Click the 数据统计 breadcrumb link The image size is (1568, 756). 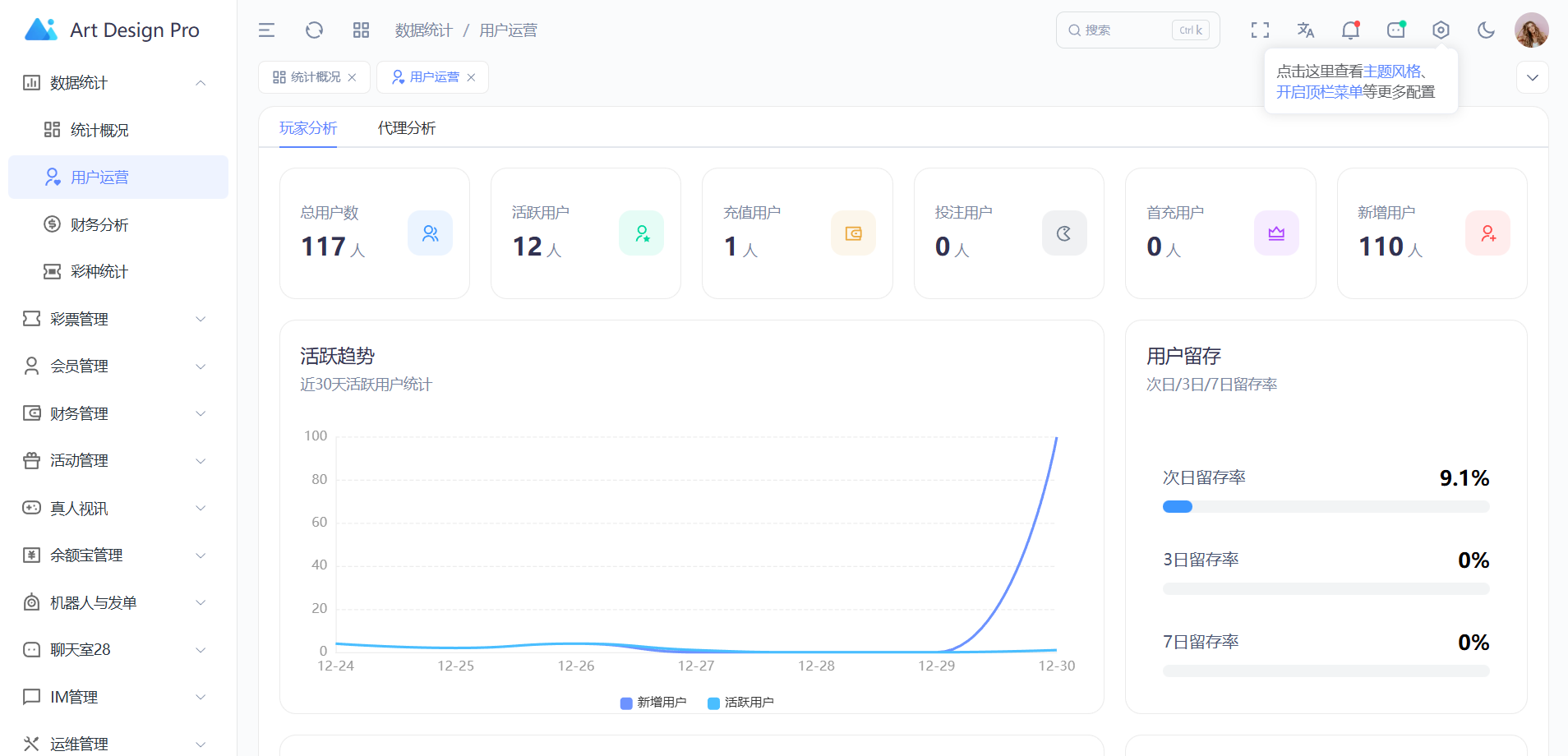tap(423, 30)
